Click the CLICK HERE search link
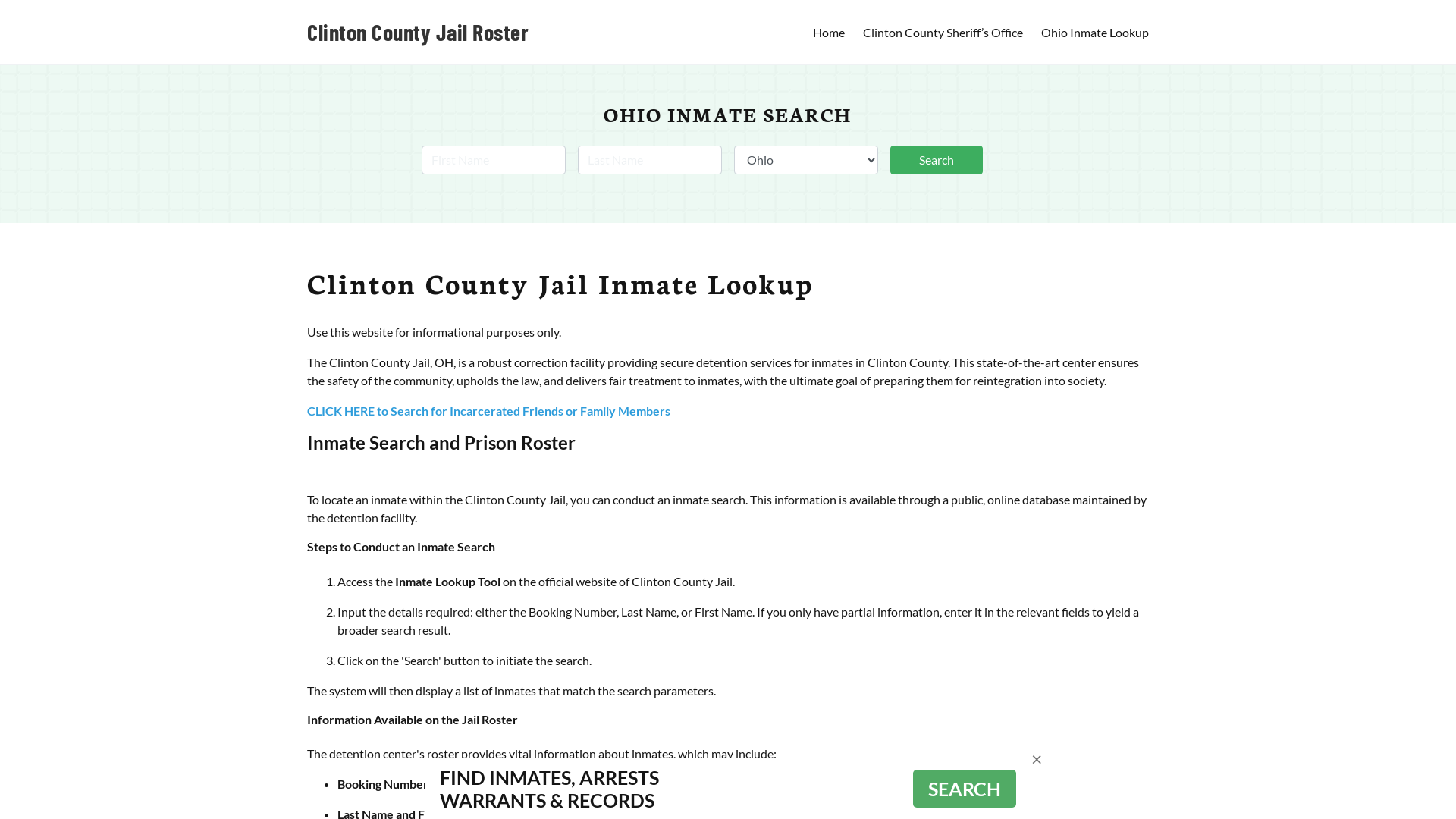The width and height of the screenshot is (1456, 819). [x=488, y=411]
